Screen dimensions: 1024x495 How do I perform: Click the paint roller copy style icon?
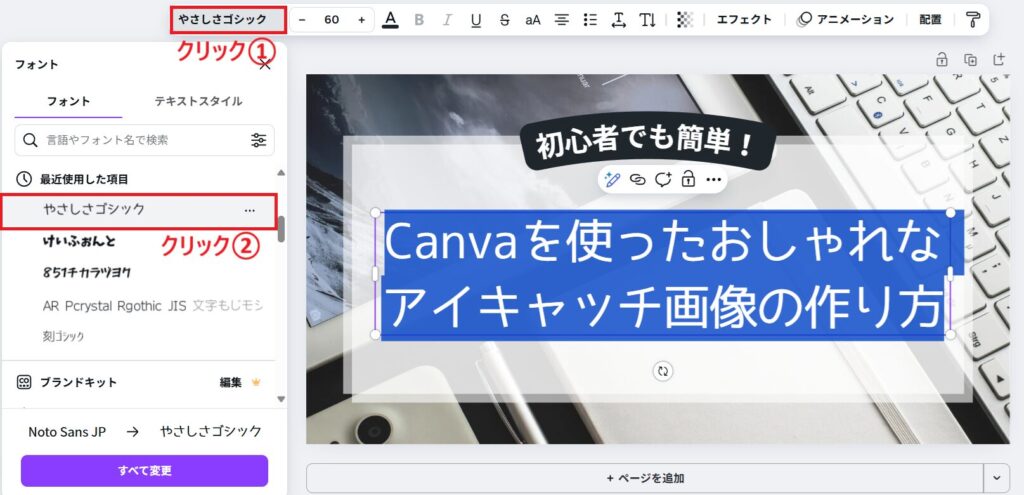click(973, 19)
